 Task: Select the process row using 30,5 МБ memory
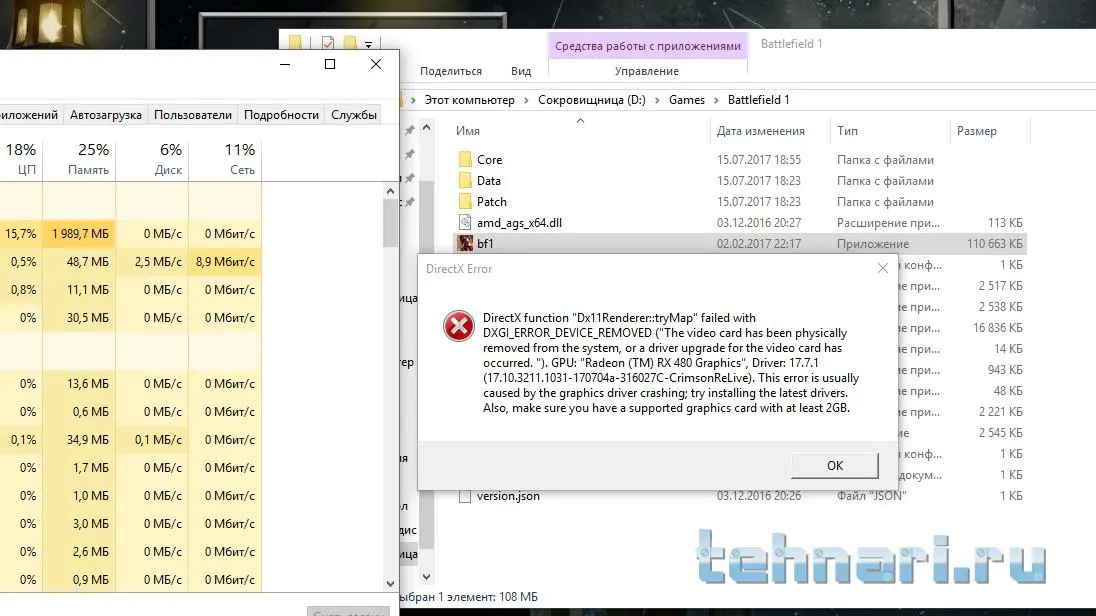click(x=131, y=317)
